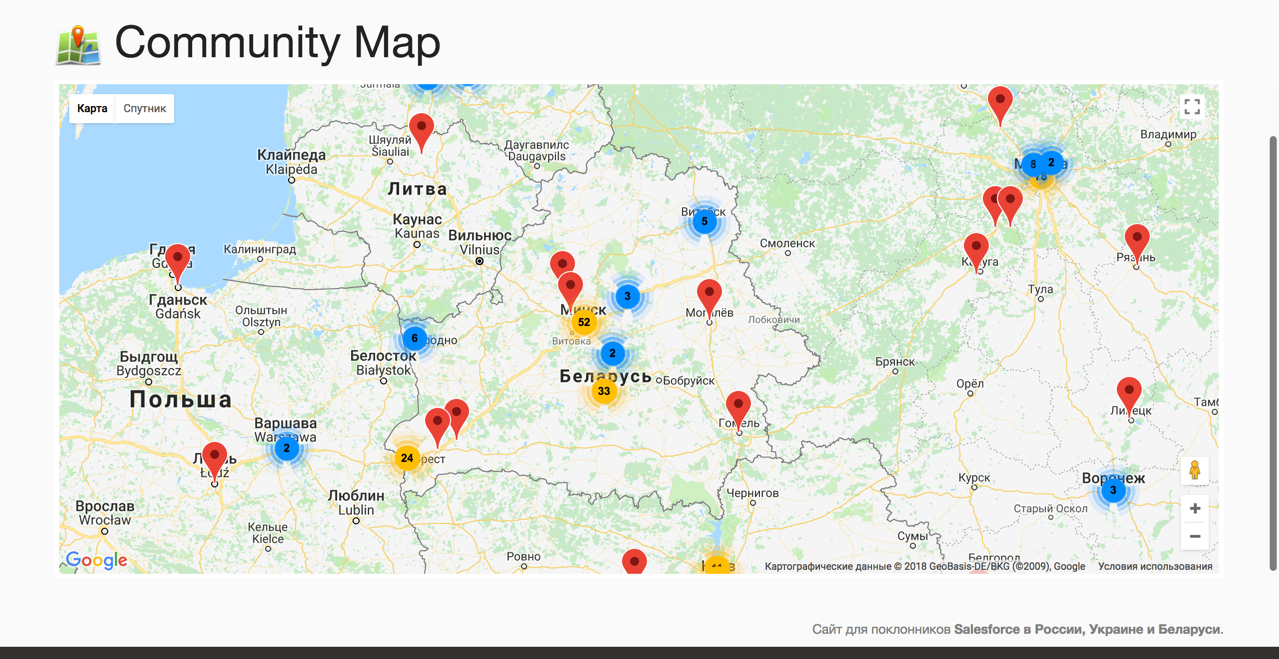The image size is (1279, 659).
Task: Enter fullscreen map view
Action: [x=1192, y=107]
